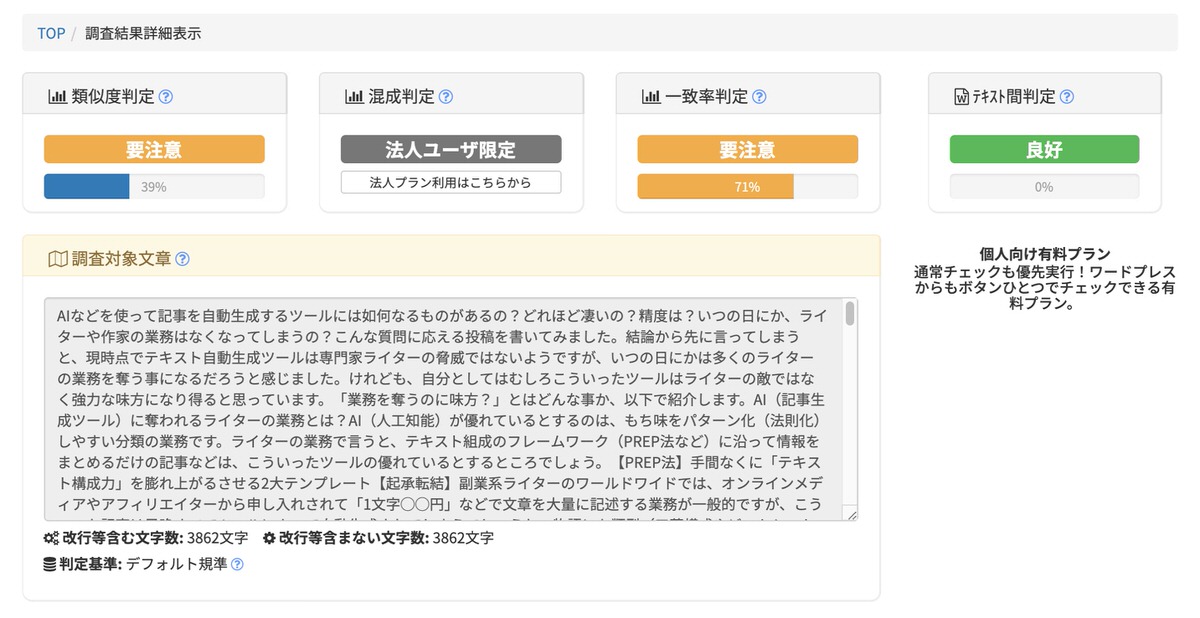The height and width of the screenshot is (618, 1200).
Task: Click the gray 法人ユーザ限定 badge
Action: click(x=450, y=150)
